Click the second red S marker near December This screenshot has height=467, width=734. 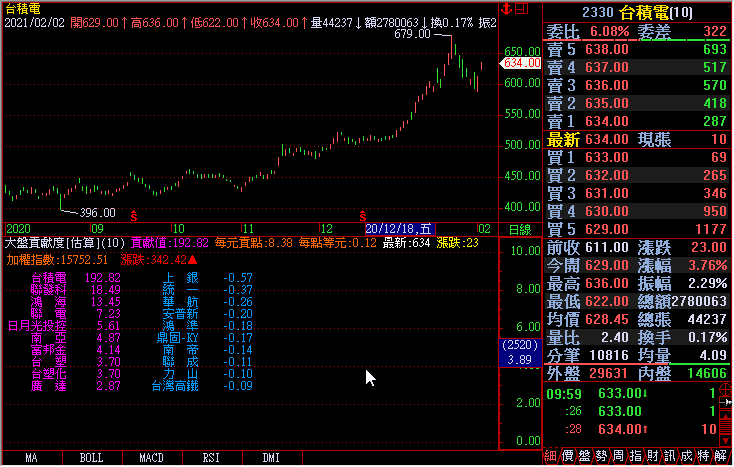[363, 216]
